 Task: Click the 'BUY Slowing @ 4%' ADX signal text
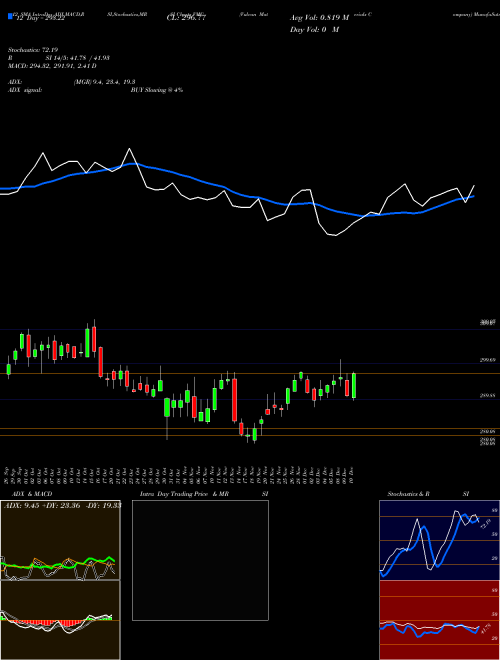point(157,90)
